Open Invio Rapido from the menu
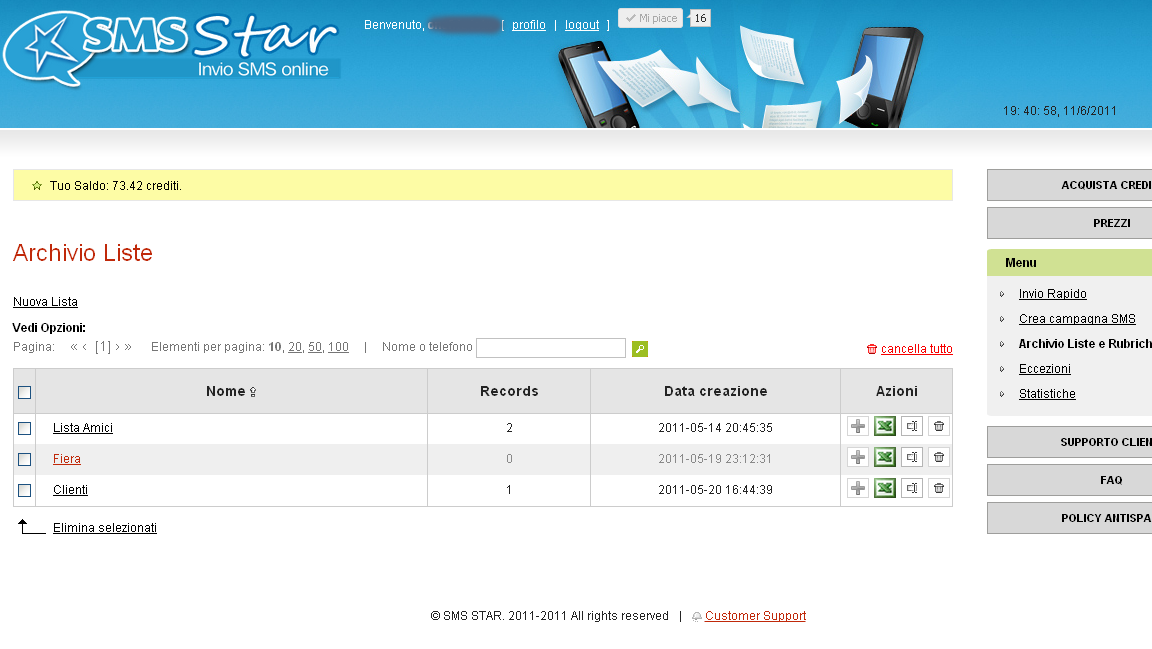Image resolution: width=1152 pixels, height=649 pixels. [1052, 294]
